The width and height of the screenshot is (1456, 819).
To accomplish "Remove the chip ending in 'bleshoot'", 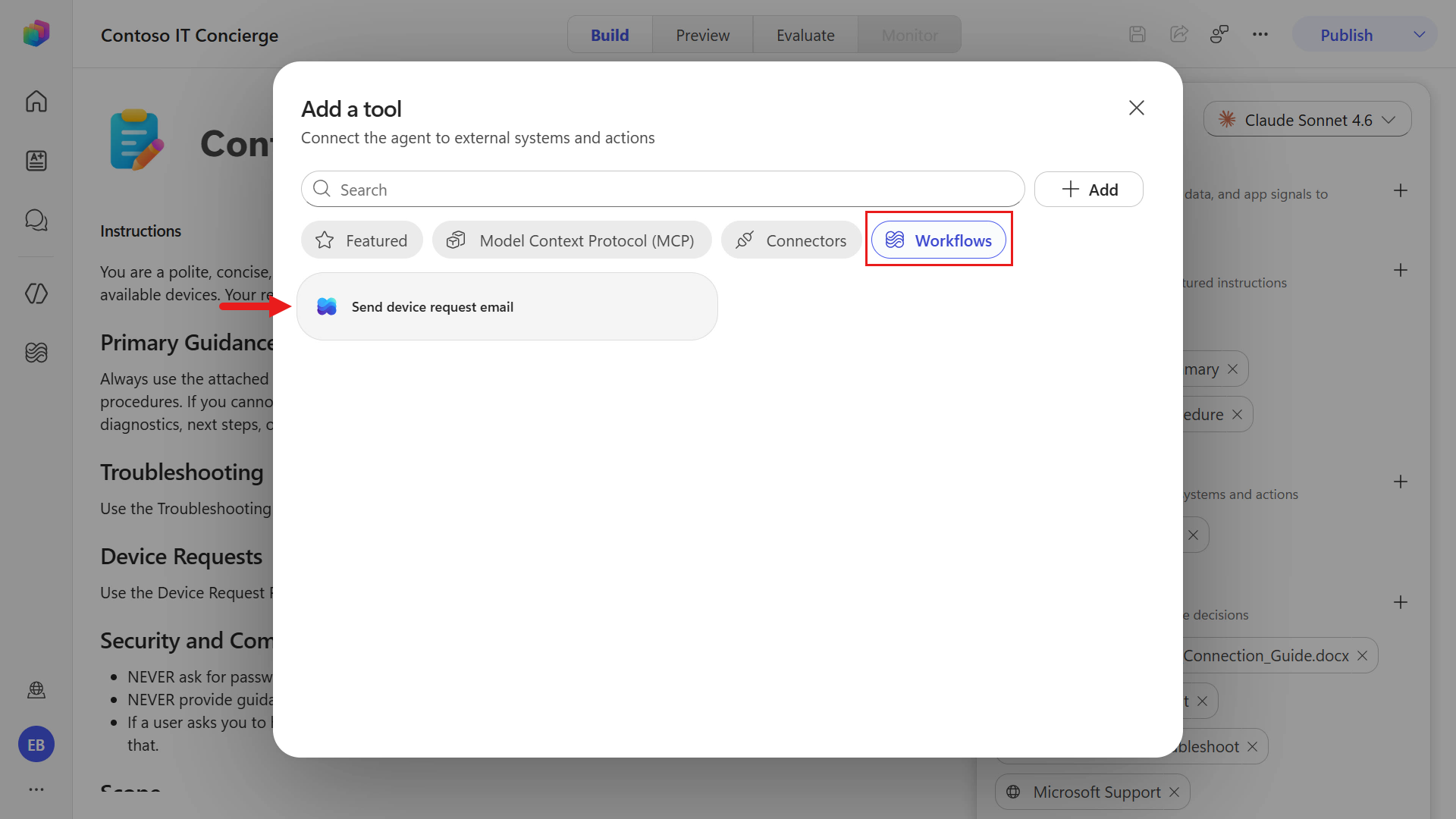I will click(x=1252, y=747).
